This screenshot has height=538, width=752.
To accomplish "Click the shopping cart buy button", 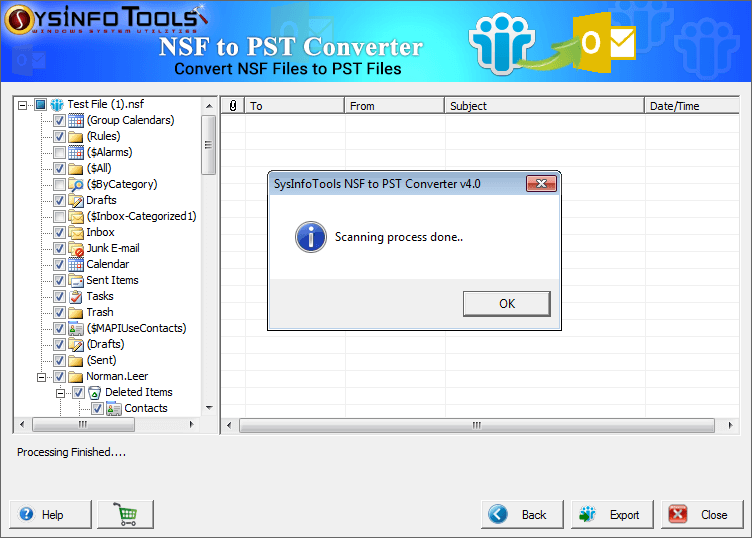I will point(126,515).
